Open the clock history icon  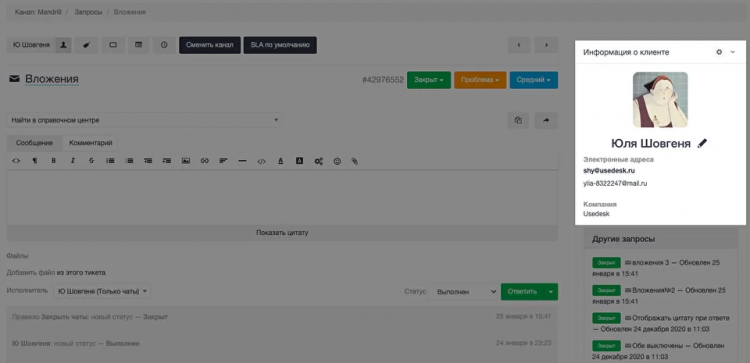point(164,45)
